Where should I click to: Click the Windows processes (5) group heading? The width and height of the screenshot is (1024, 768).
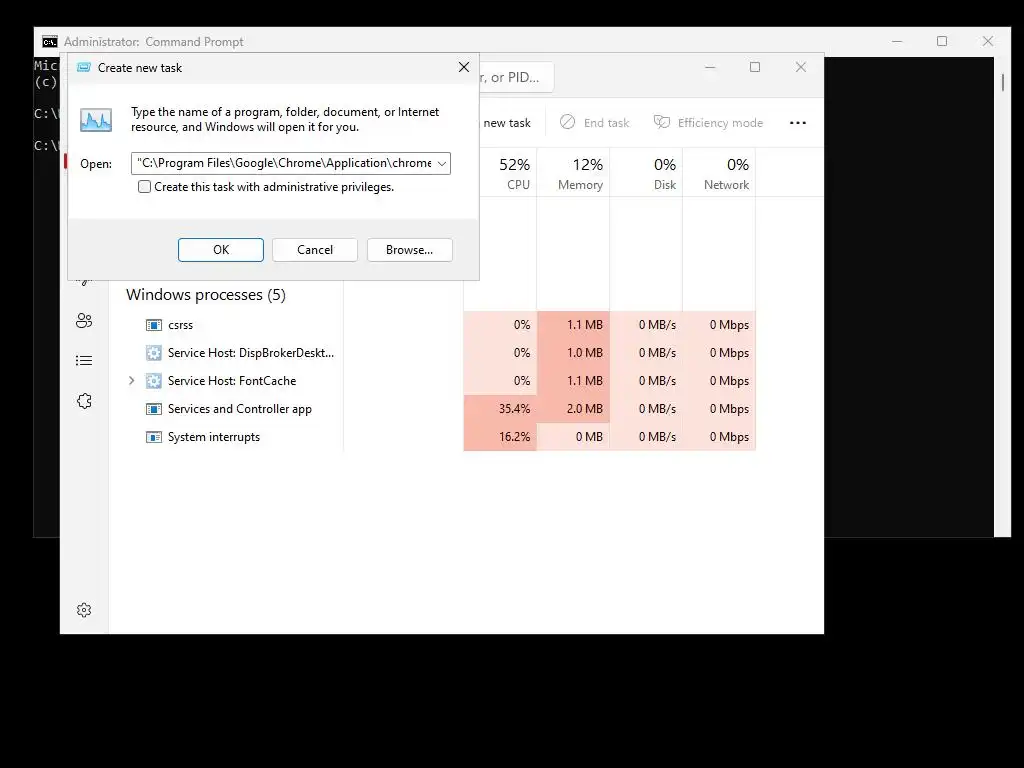click(x=206, y=295)
